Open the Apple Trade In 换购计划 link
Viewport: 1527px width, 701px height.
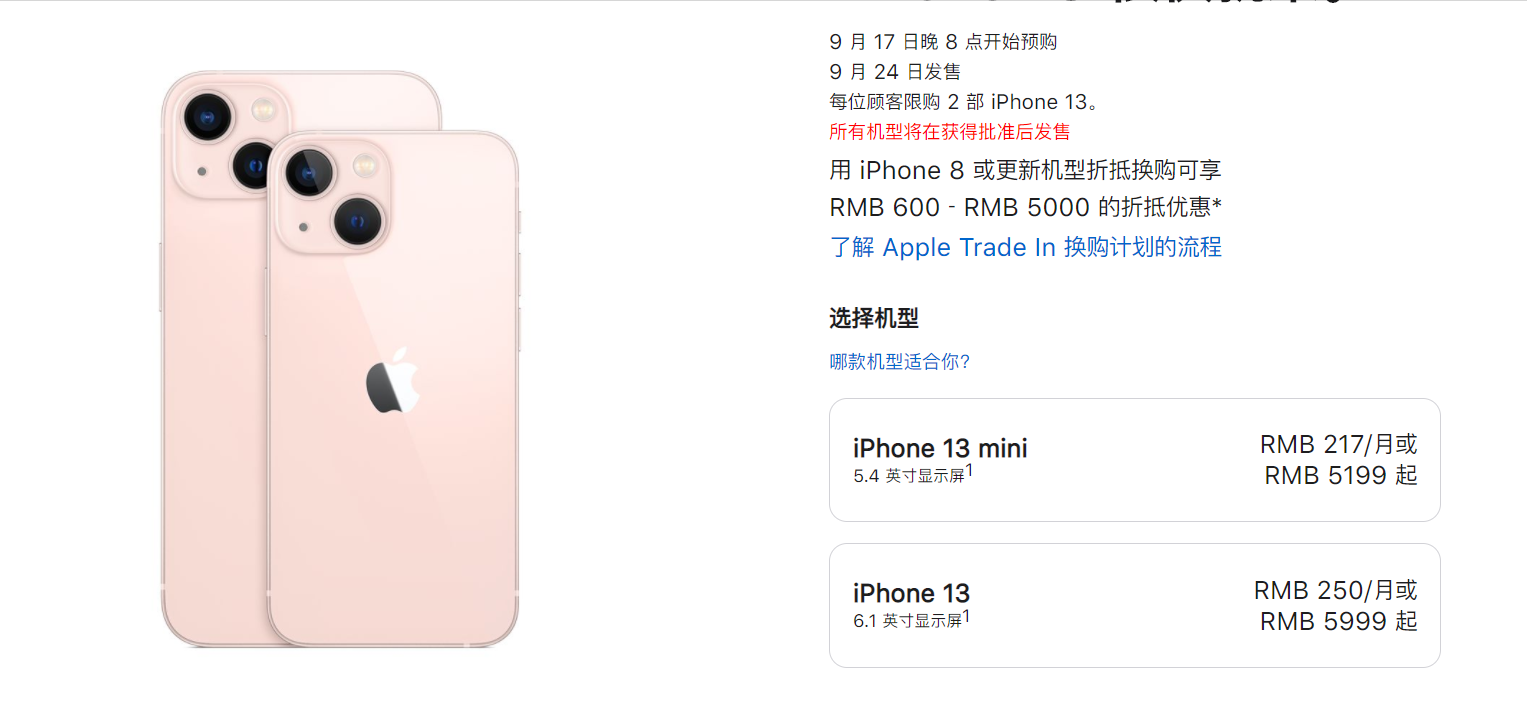point(1025,247)
